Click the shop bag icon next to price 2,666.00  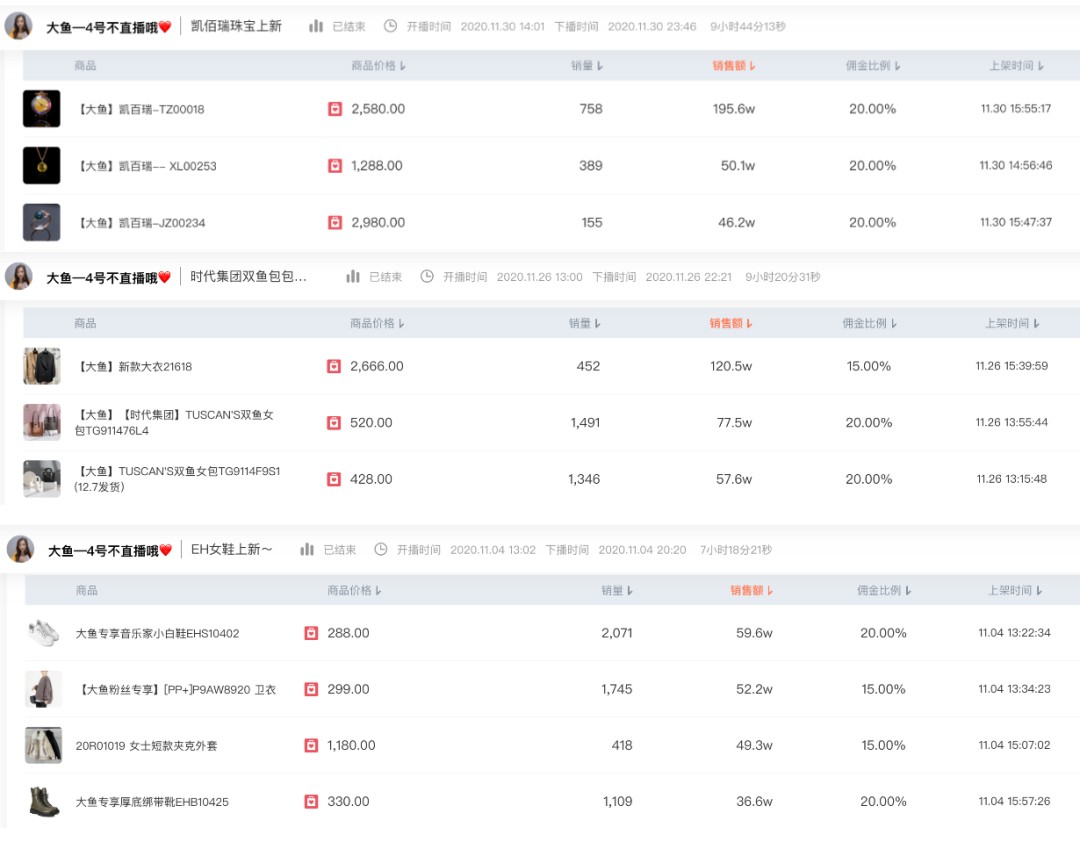(x=334, y=366)
